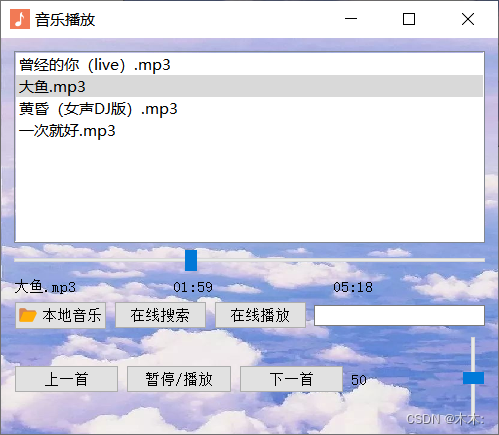
Task: Open local music with 本地音乐 button
Action: 61,315
